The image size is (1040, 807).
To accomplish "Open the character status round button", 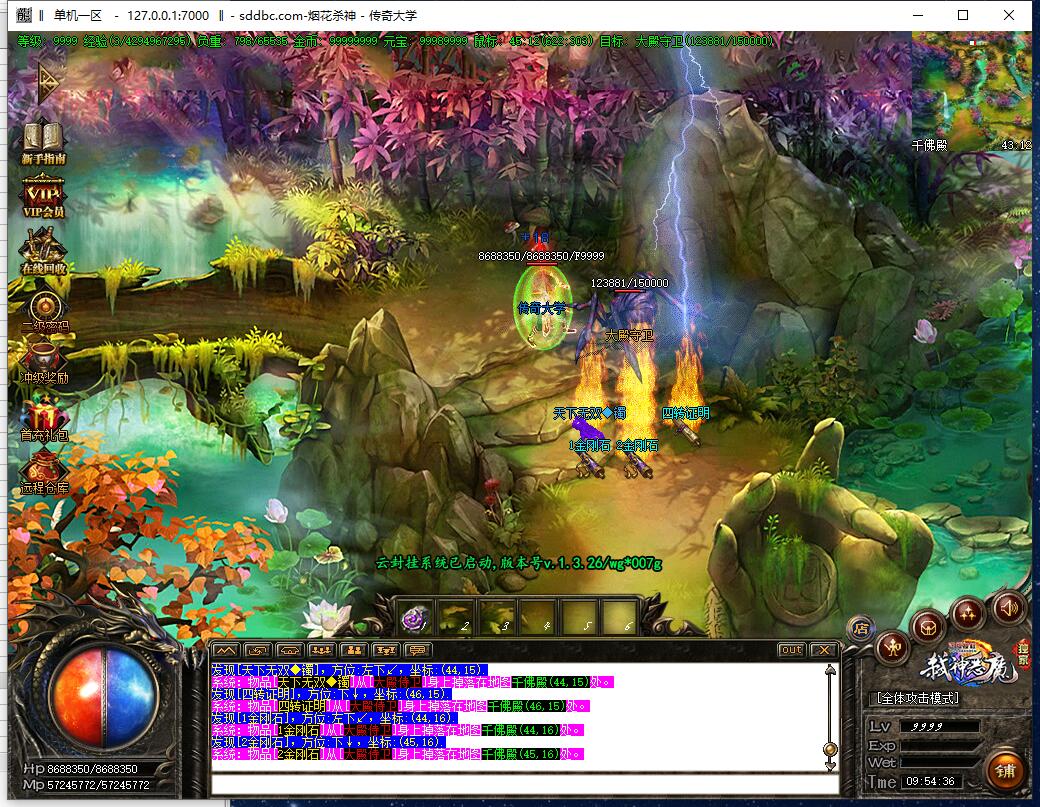I will coord(893,647).
